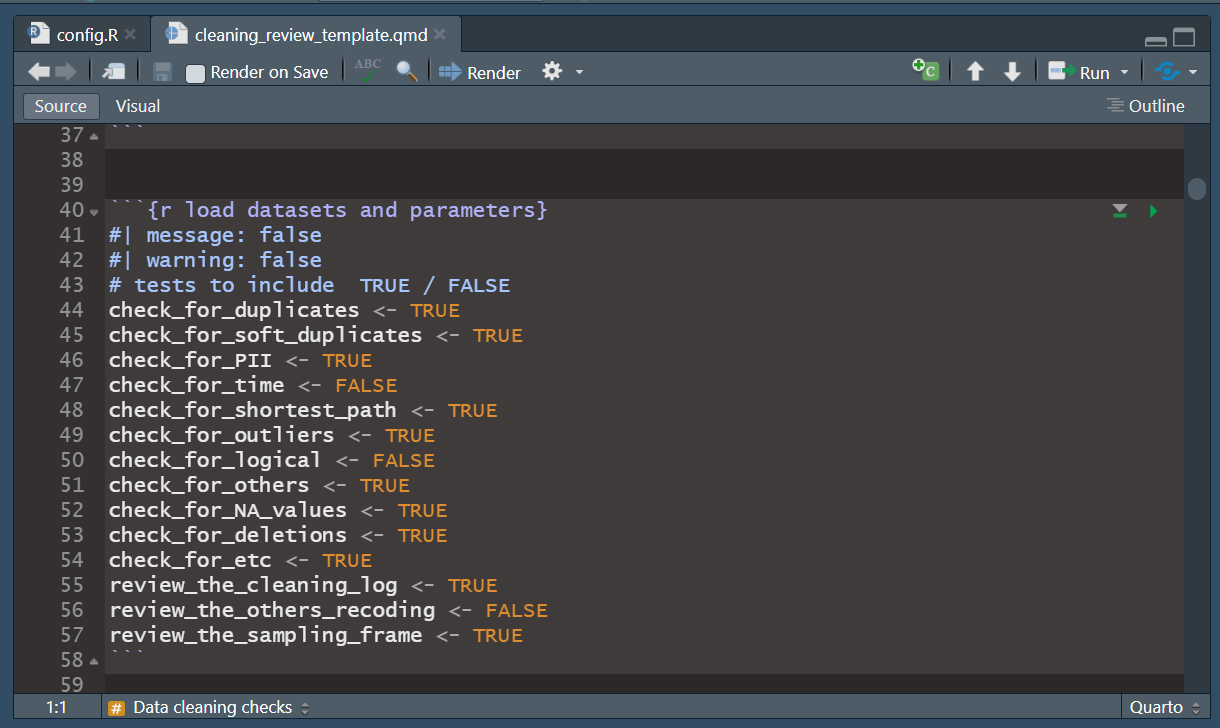The height and width of the screenshot is (728, 1220).
Task: Switch to Visual editor mode
Action: [x=138, y=106]
